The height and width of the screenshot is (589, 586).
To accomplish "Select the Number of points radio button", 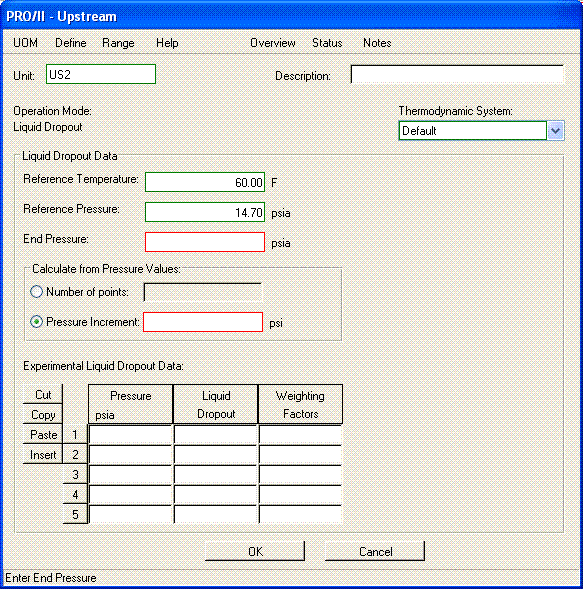I will [x=36, y=291].
